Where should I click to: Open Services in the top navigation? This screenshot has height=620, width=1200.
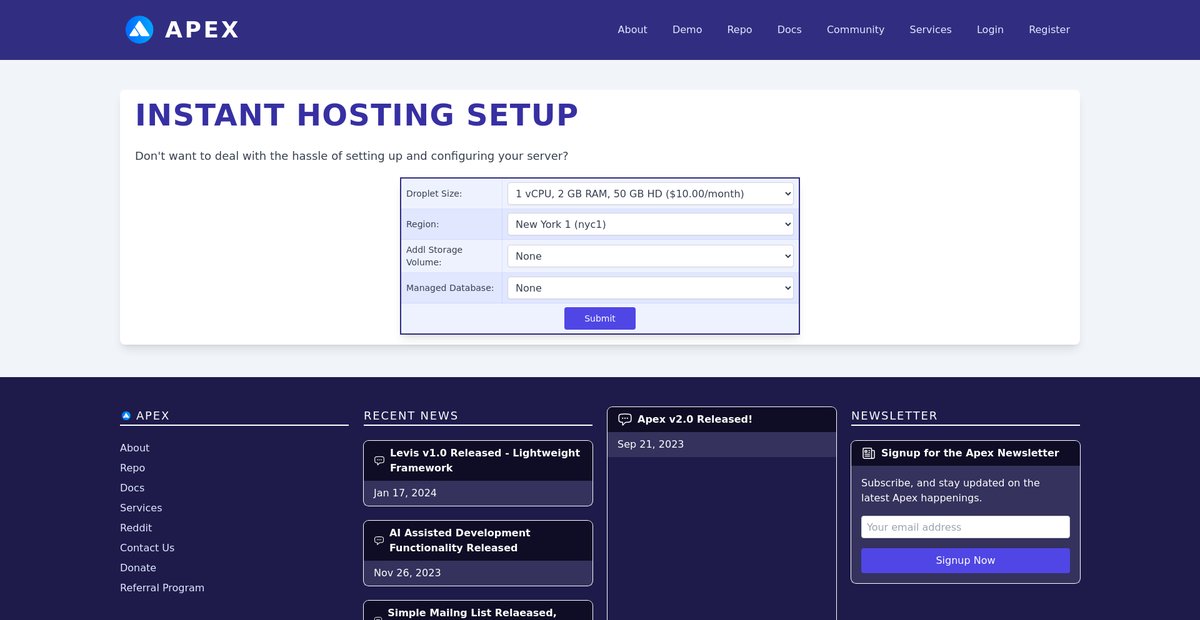click(x=930, y=30)
